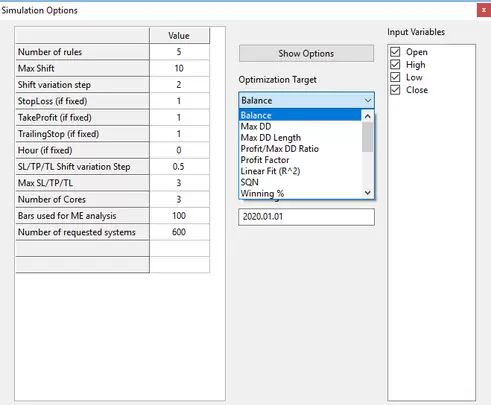Click the 2020.01.01 date field

tap(306, 217)
